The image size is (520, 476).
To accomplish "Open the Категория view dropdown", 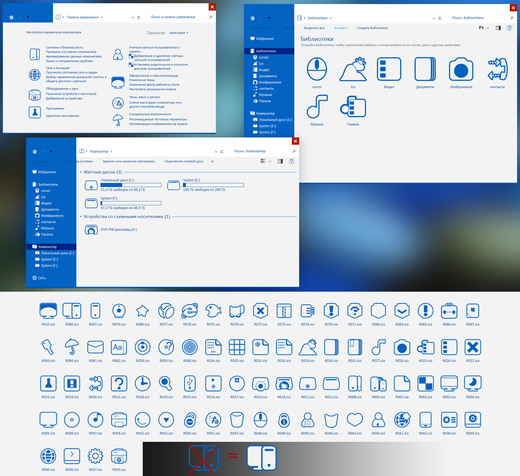I will [179, 33].
